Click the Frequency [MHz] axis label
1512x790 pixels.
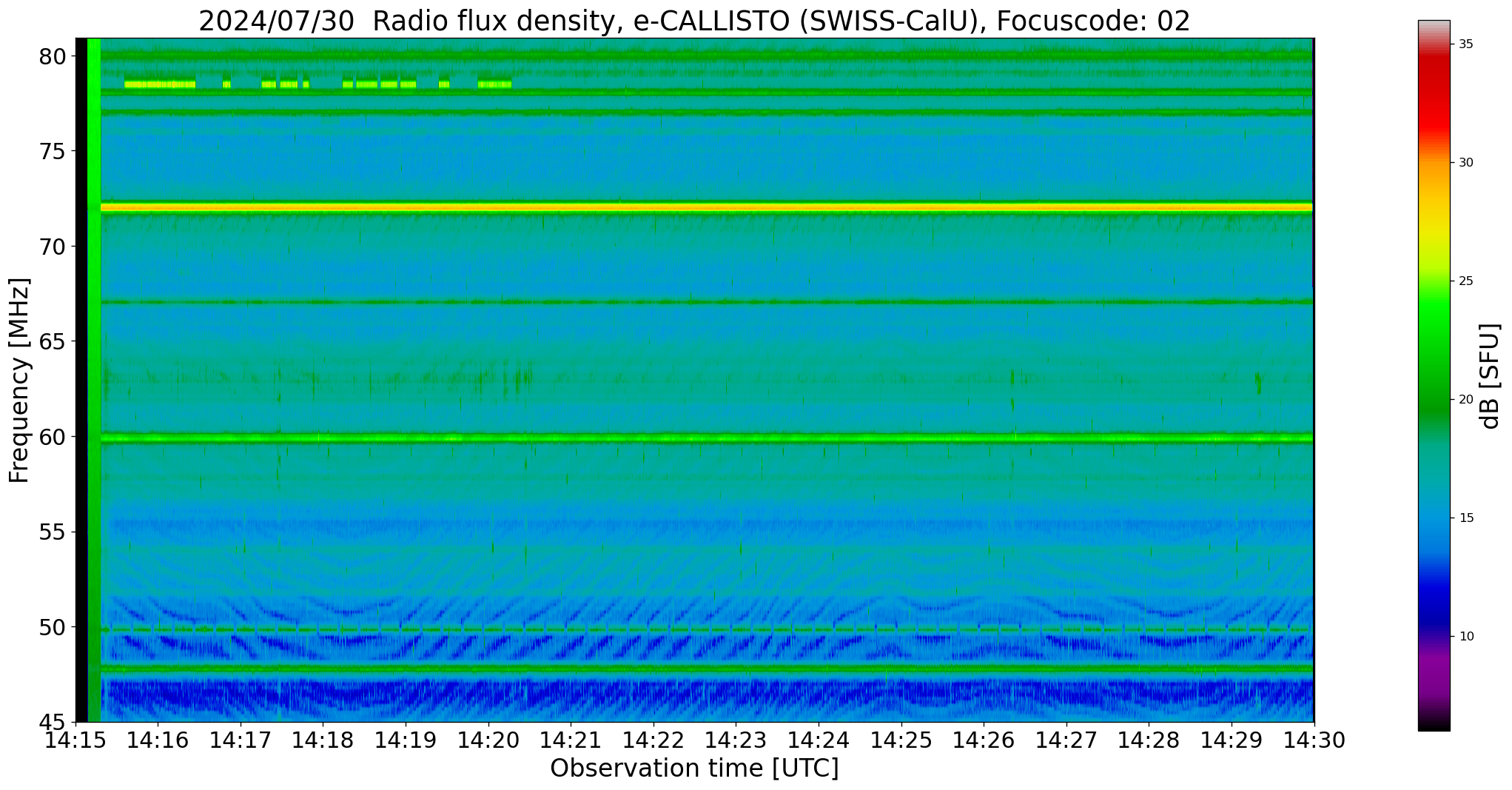pos(19,380)
